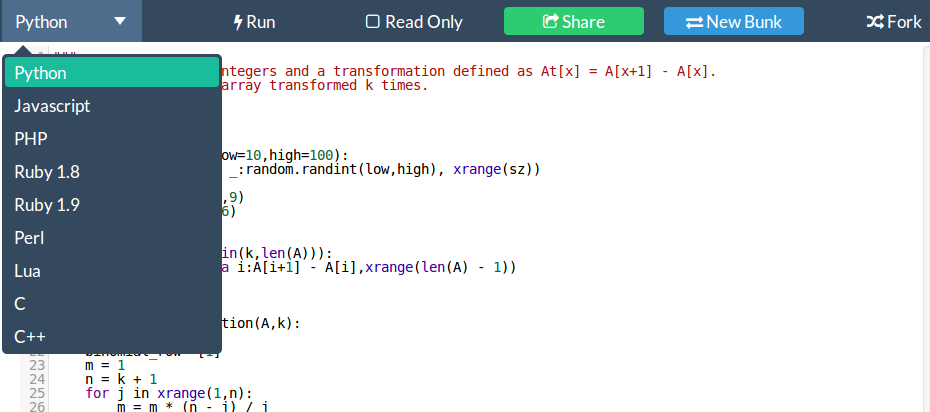Select Javascript in the language list
The height and width of the screenshot is (412, 930).
[112, 106]
